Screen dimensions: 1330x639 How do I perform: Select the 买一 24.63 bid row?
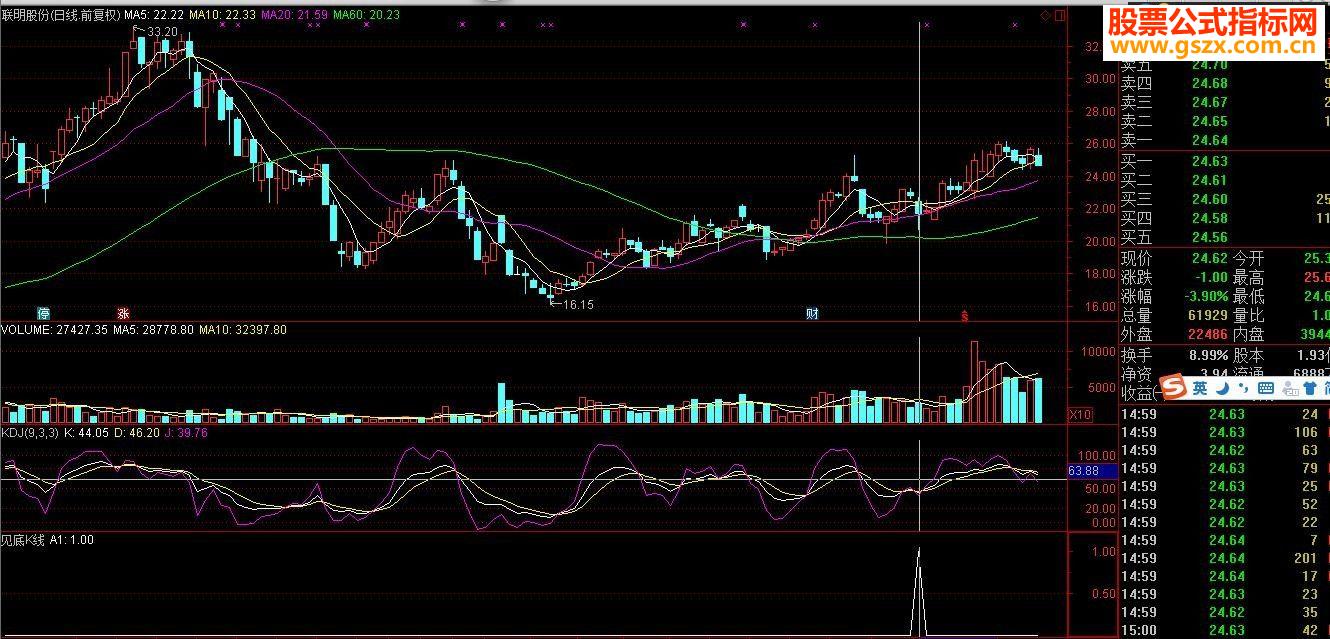[x=1223, y=161]
